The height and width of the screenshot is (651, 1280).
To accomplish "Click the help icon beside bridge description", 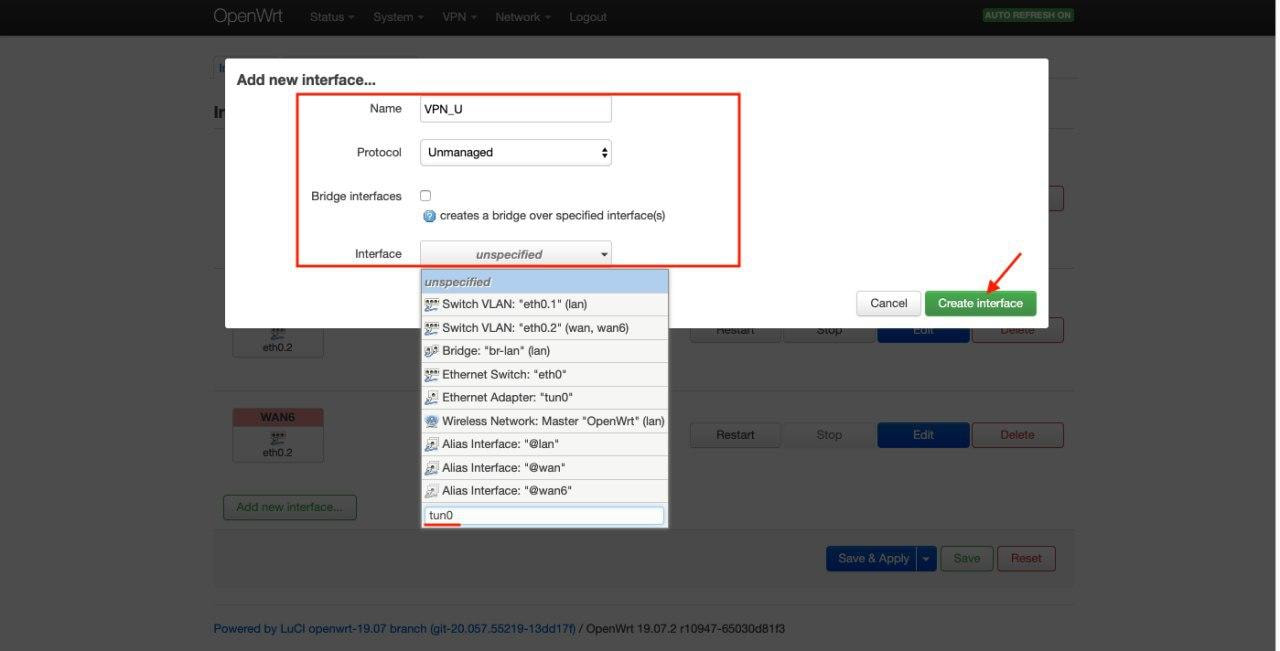I will (429, 216).
